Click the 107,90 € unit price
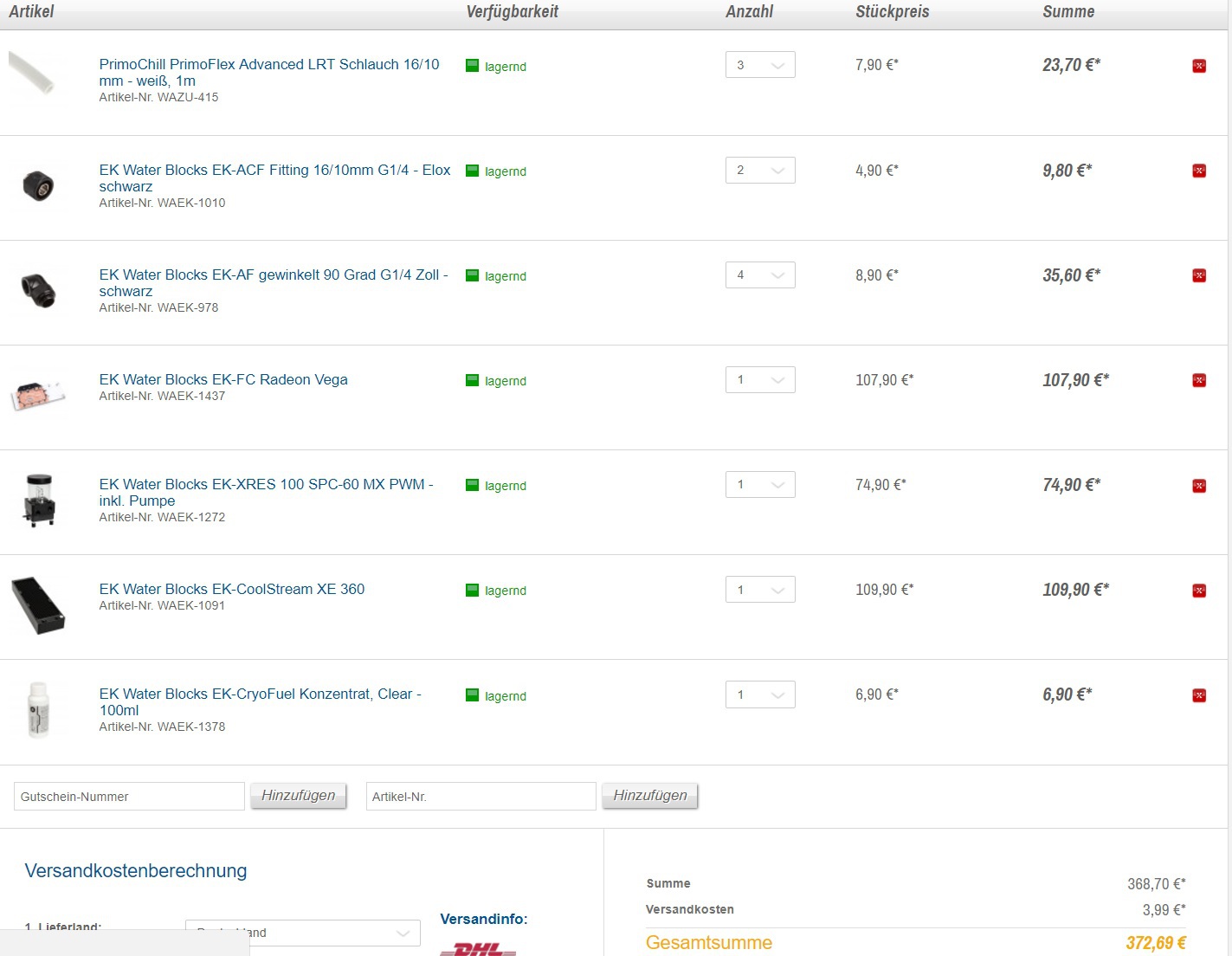 pos(885,380)
